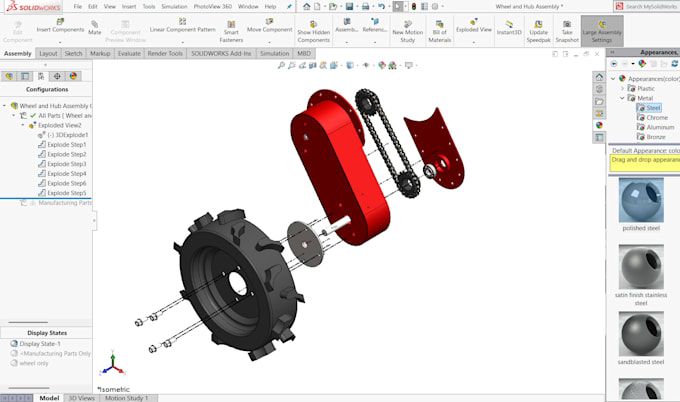Start a New Motion Study
The width and height of the screenshot is (680, 402).
coord(408,32)
